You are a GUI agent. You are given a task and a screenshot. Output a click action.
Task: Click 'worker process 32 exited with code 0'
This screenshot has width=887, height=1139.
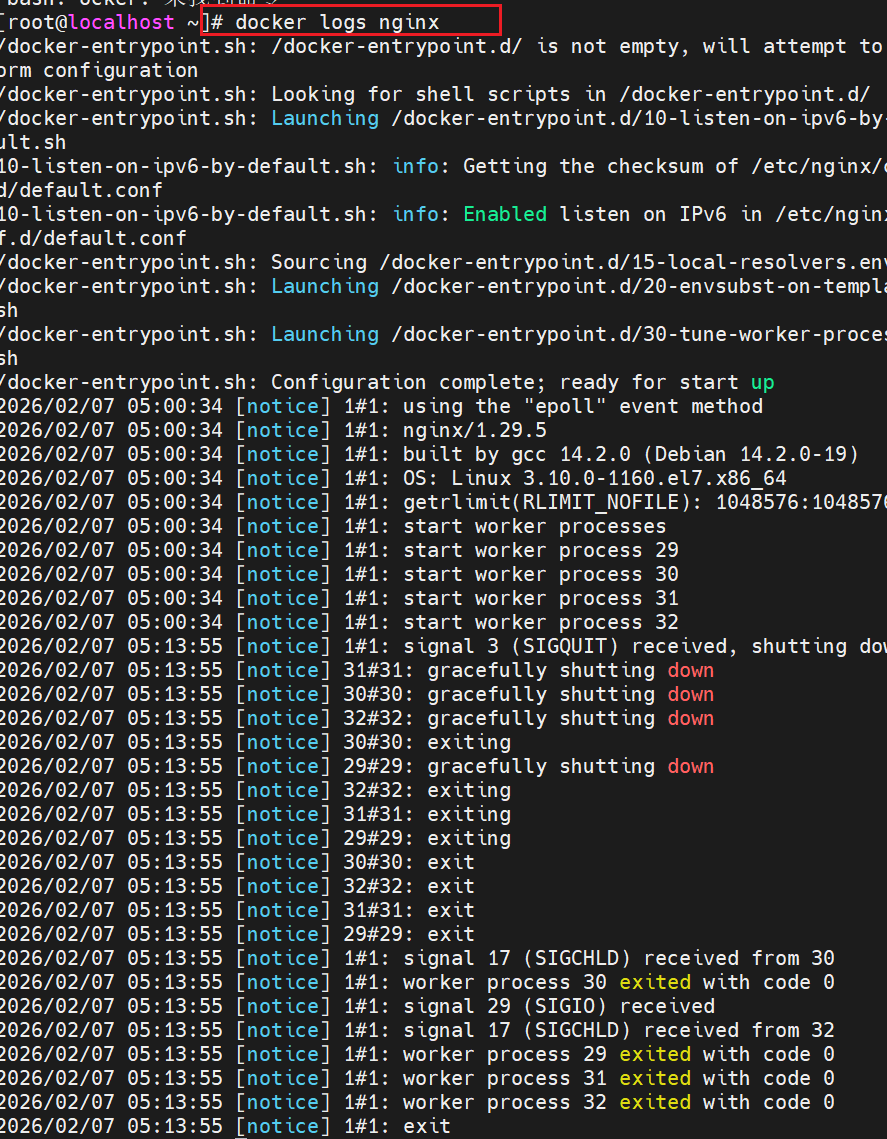[417, 1101]
